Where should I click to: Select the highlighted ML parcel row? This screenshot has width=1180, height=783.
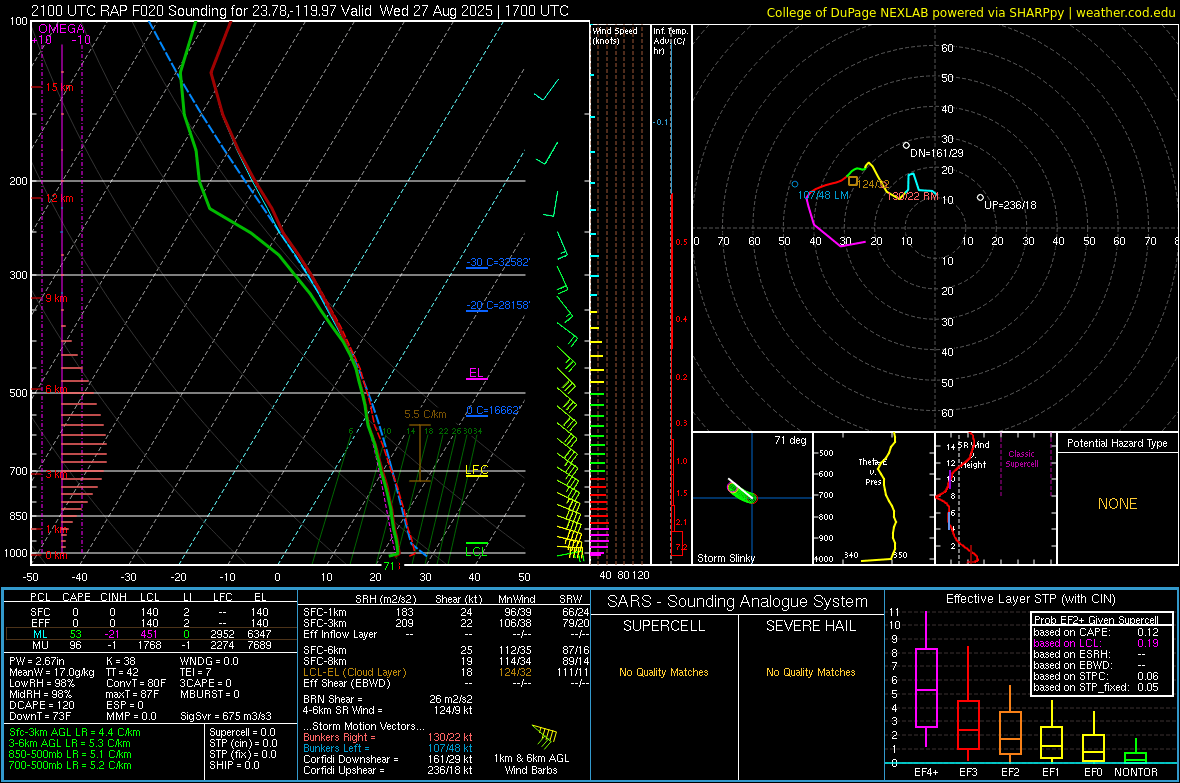[x=150, y=634]
